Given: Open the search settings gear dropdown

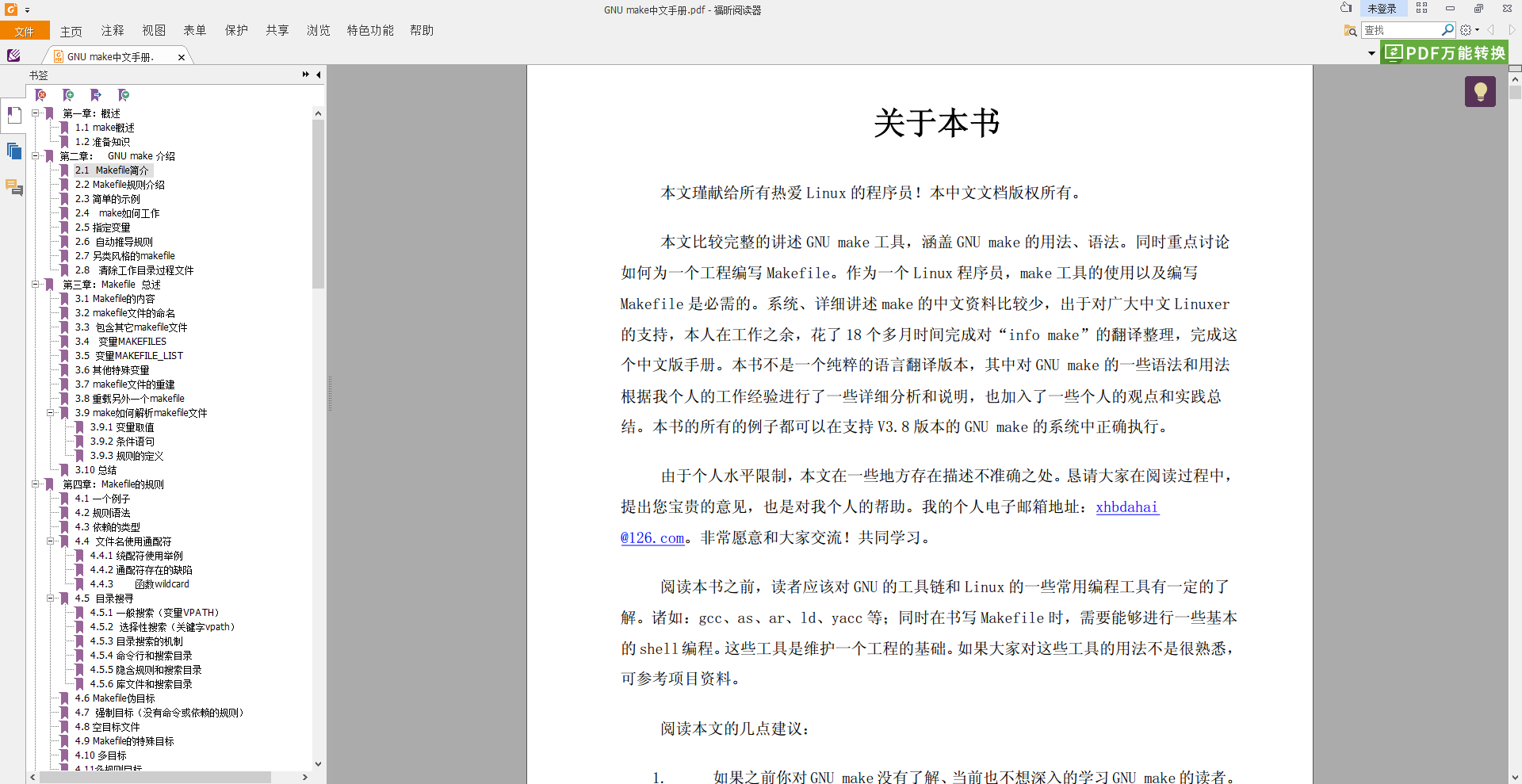Looking at the screenshot, I should click(x=1469, y=30).
